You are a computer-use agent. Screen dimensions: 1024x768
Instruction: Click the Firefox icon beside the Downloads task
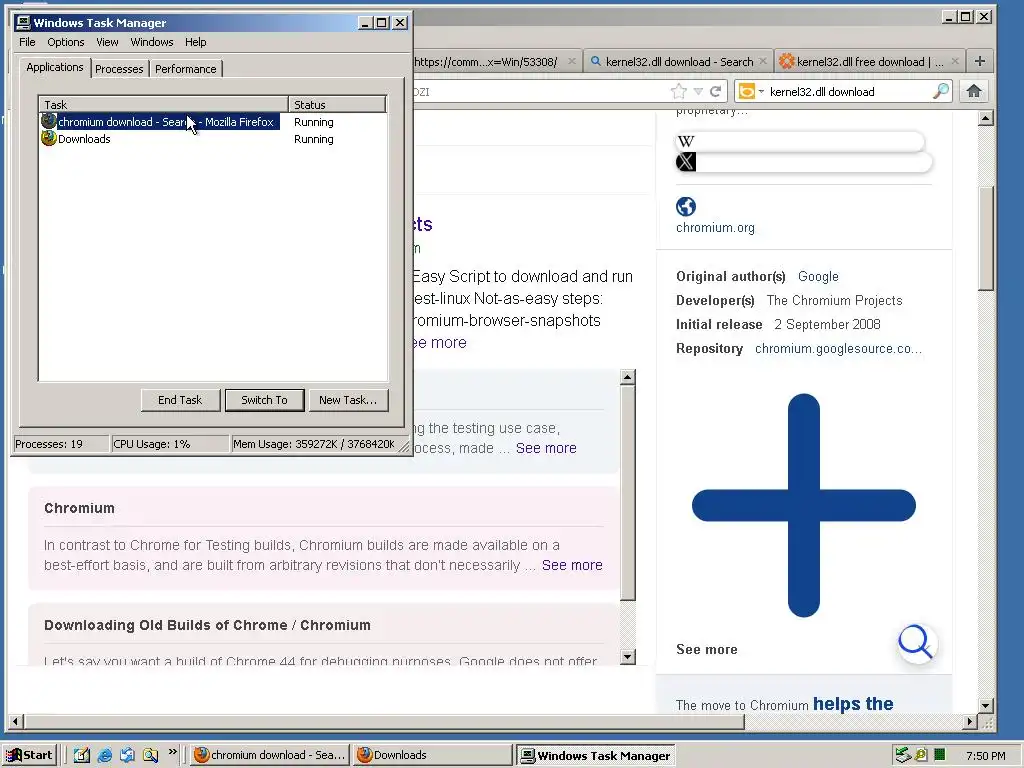point(49,138)
